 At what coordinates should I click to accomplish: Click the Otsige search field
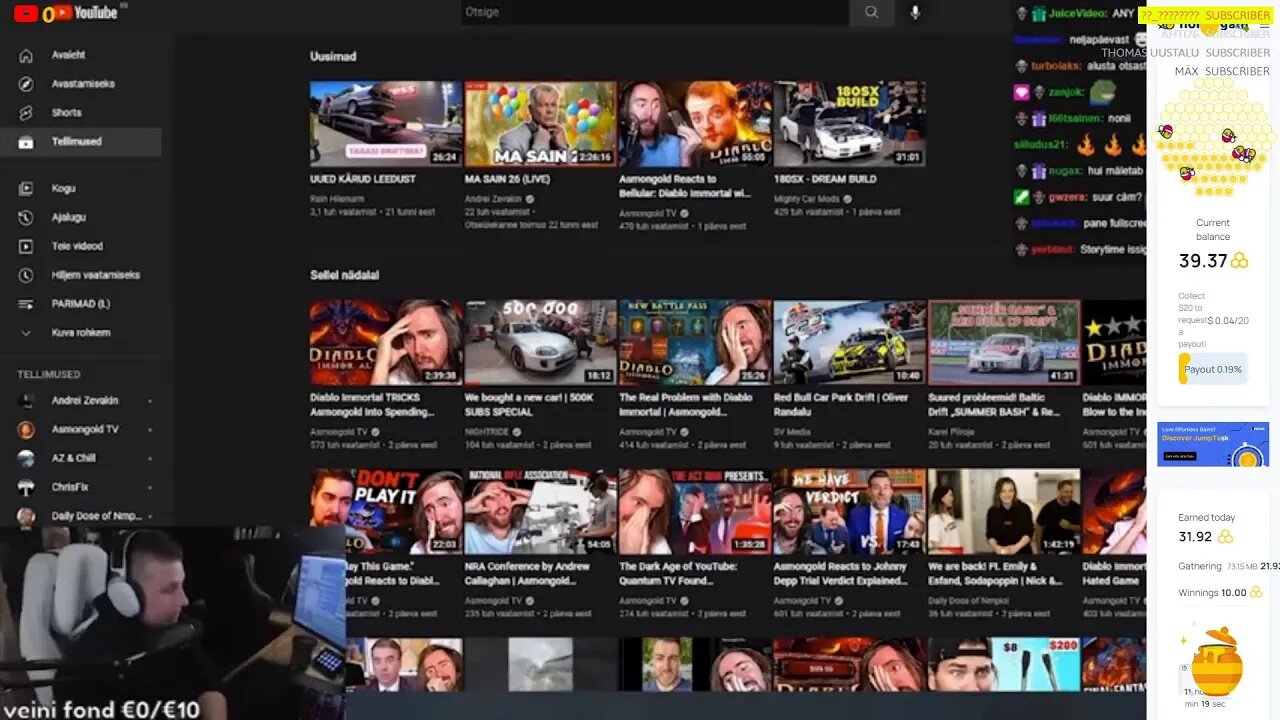click(x=655, y=12)
